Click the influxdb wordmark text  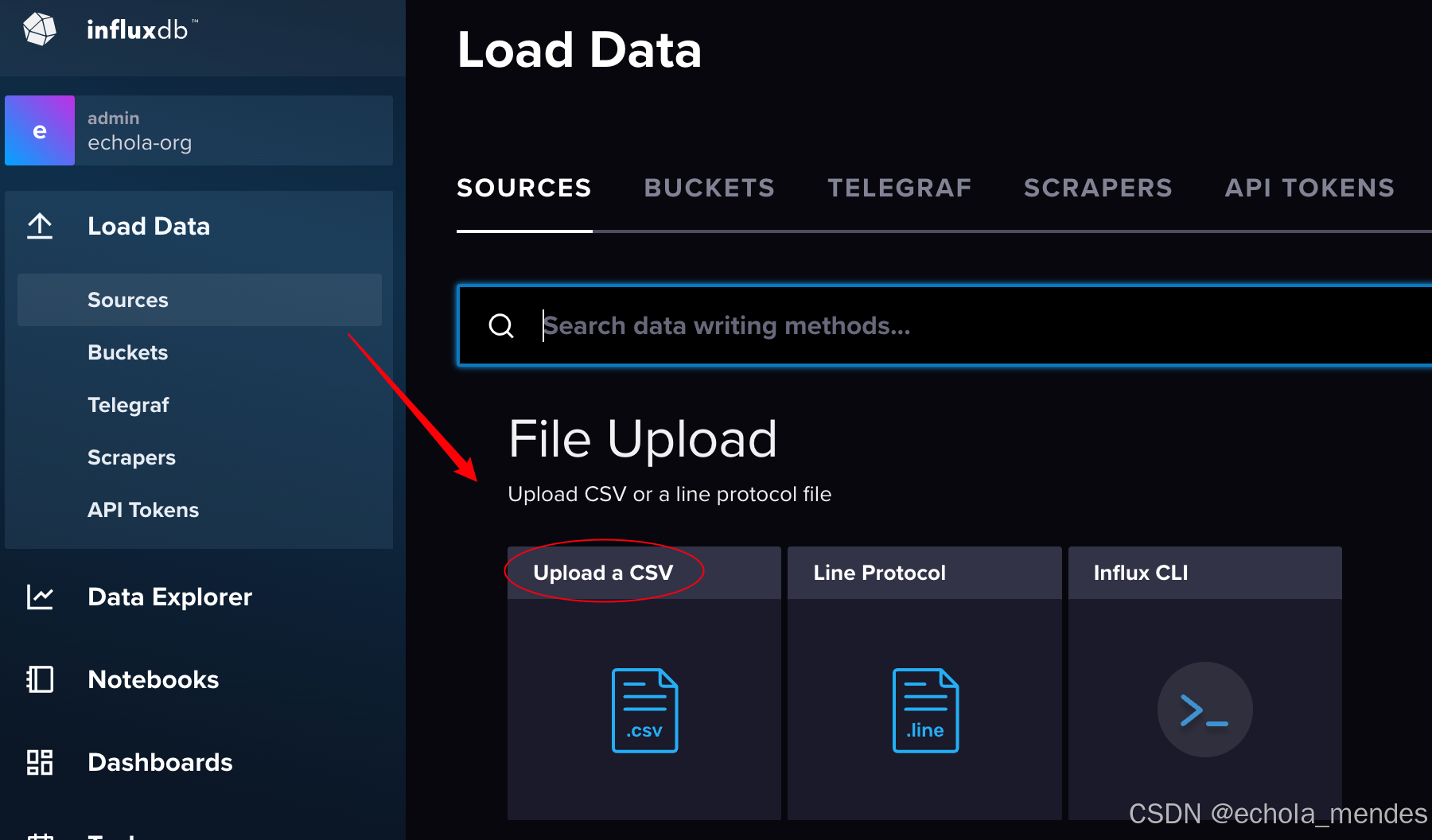point(142,30)
